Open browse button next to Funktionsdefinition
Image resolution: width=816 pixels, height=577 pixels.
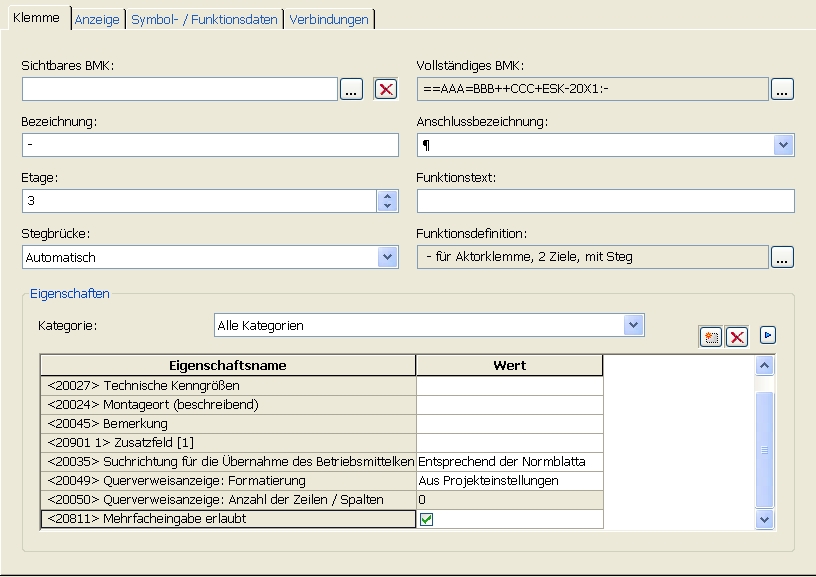tap(782, 257)
